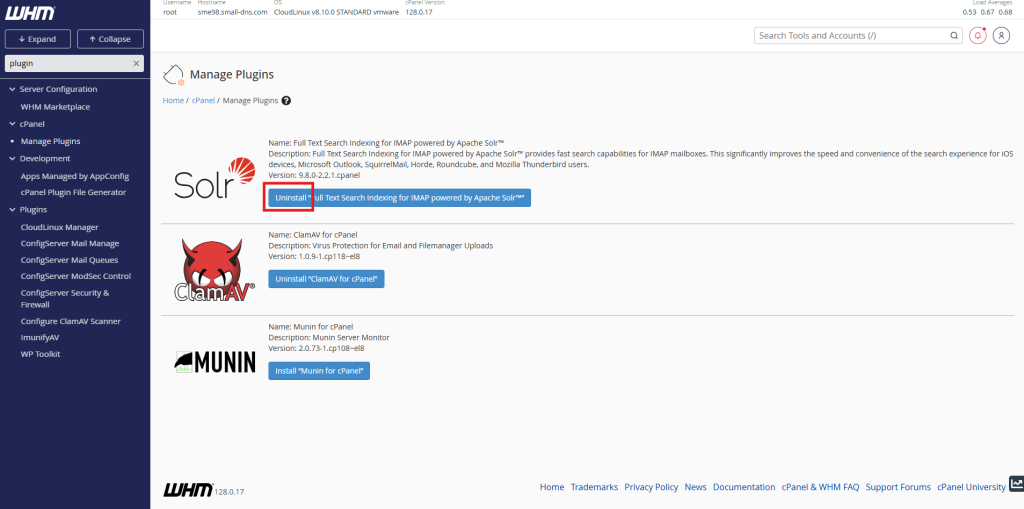Open footer Privacy Policy link
The image size is (1024, 509).
[651, 487]
